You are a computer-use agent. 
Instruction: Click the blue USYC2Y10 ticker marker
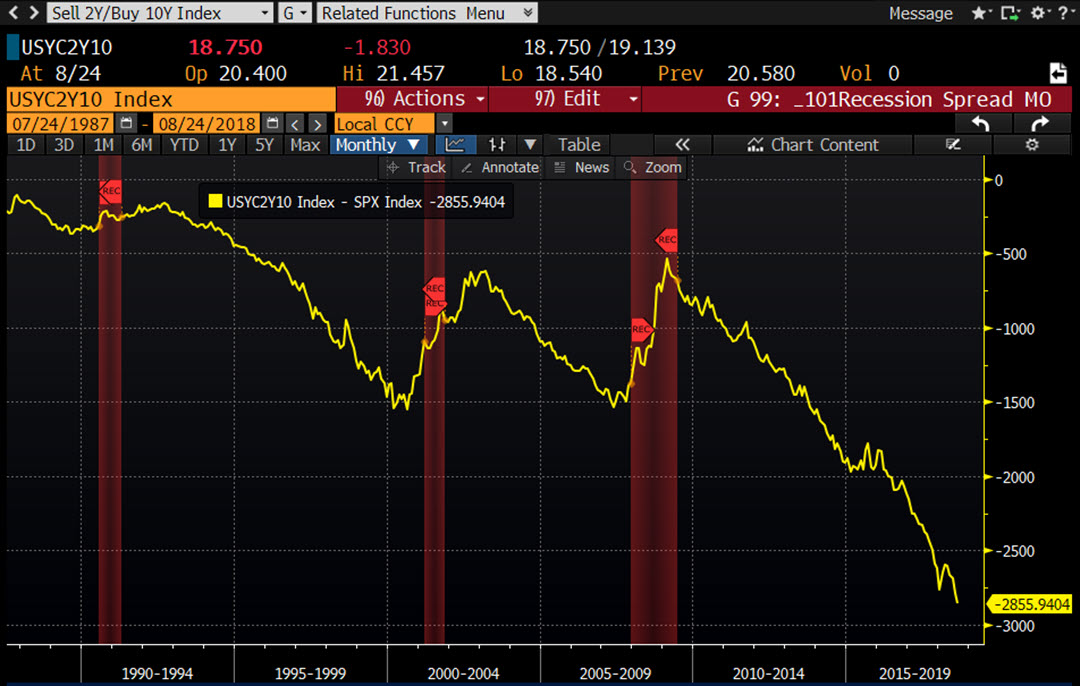12,47
